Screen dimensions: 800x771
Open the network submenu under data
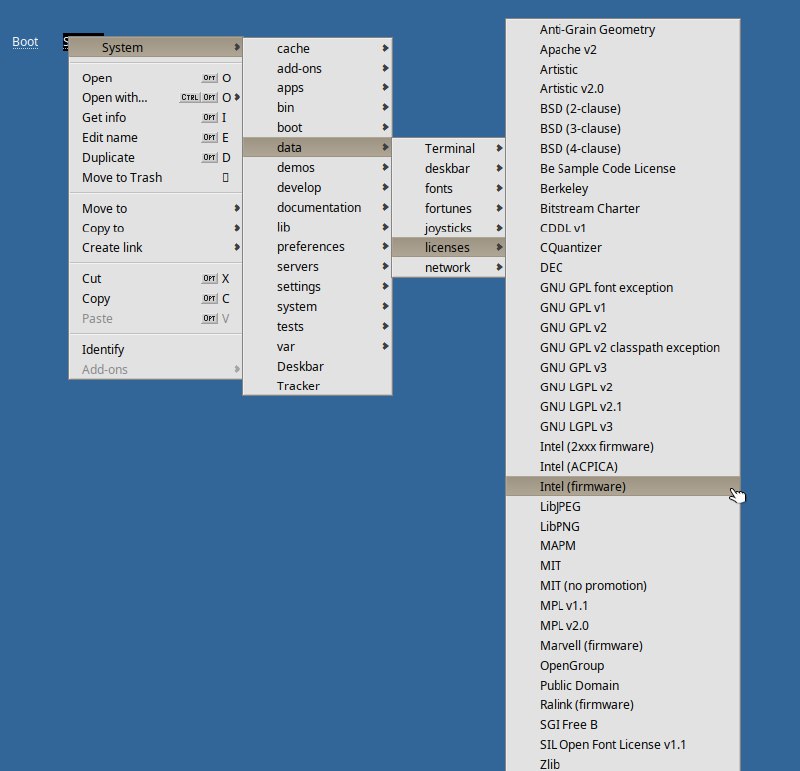(x=447, y=268)
